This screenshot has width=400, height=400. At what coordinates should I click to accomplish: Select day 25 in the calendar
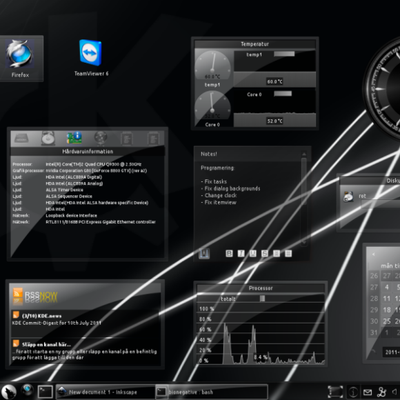point(387,321)
